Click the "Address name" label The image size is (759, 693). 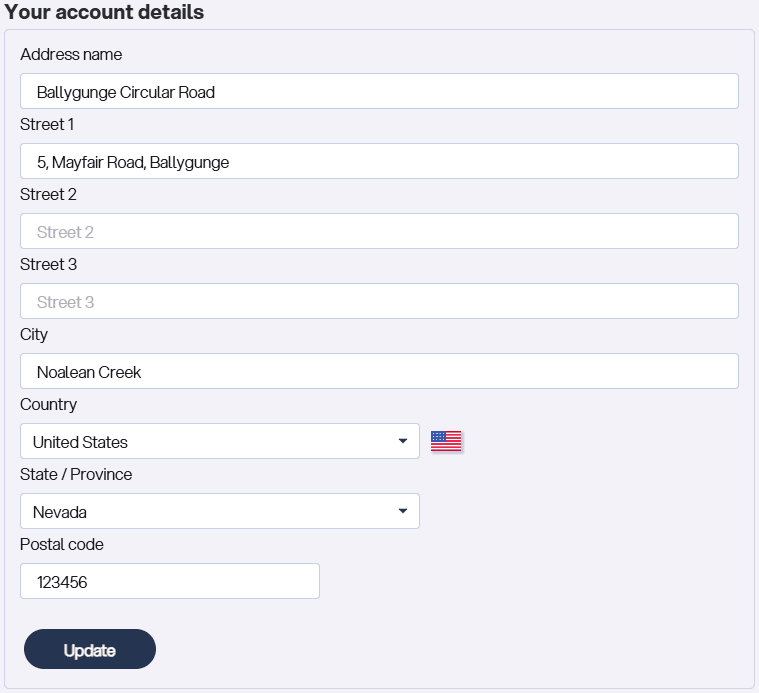click(71, 54)
